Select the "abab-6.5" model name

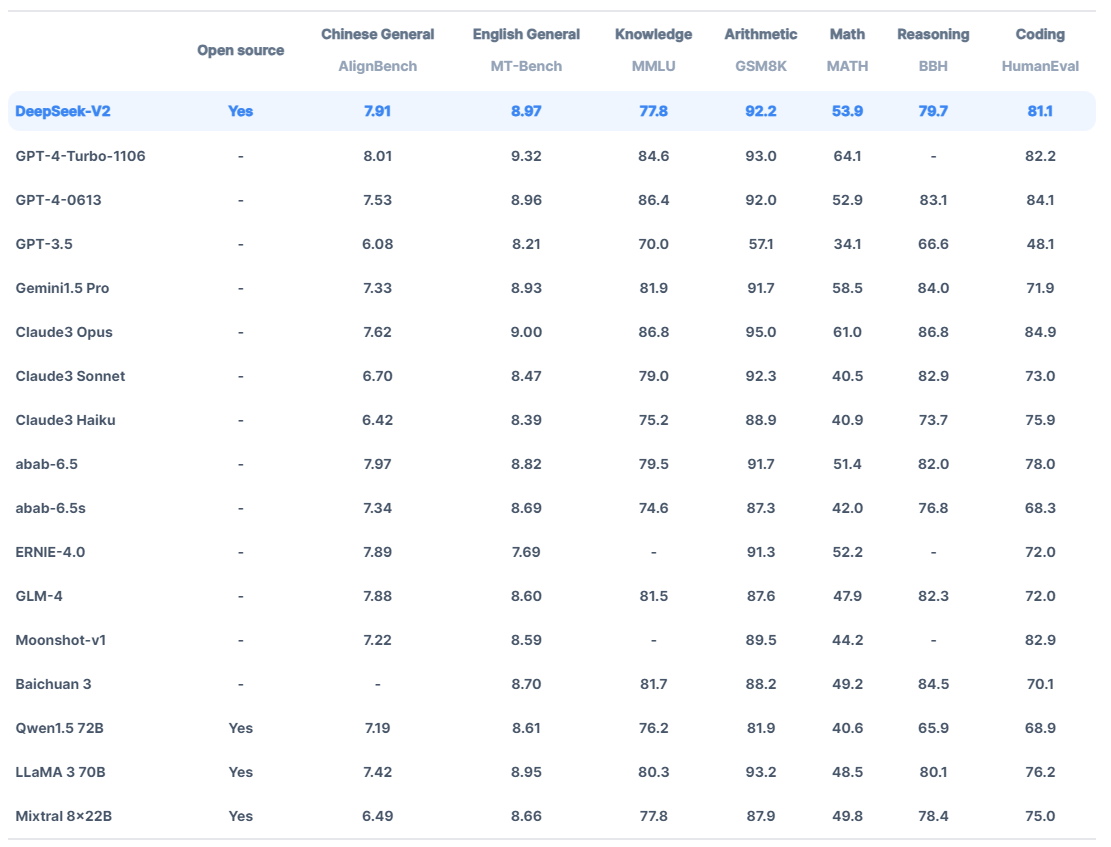coord(47,464)
